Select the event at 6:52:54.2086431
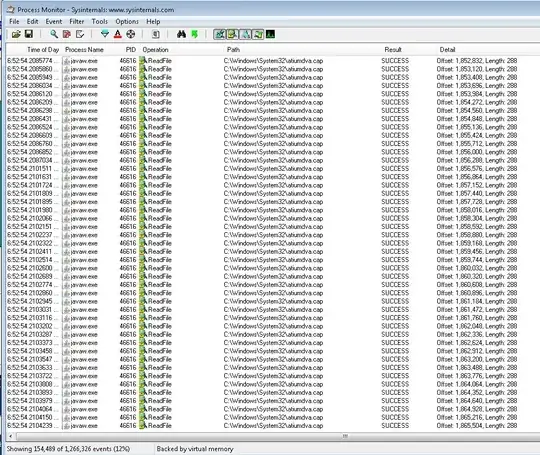The width and height of the screenshot is (540, 455). pyautogui.click(x=273, y=119)
